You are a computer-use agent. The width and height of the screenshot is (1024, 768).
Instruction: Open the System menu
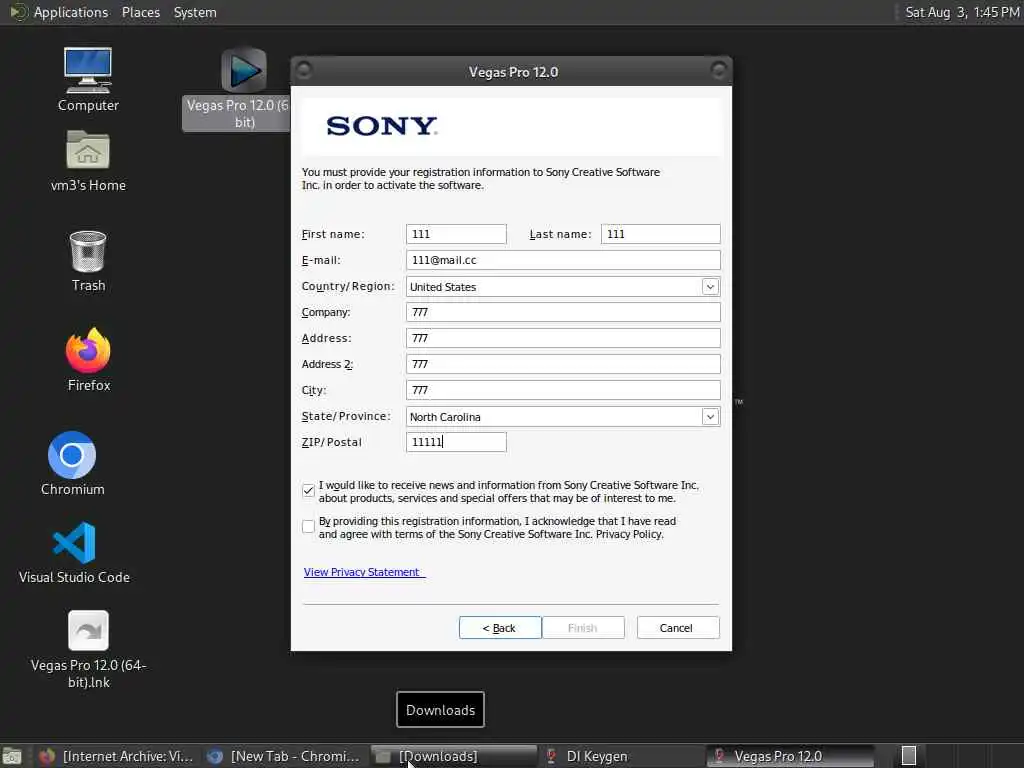195,12
